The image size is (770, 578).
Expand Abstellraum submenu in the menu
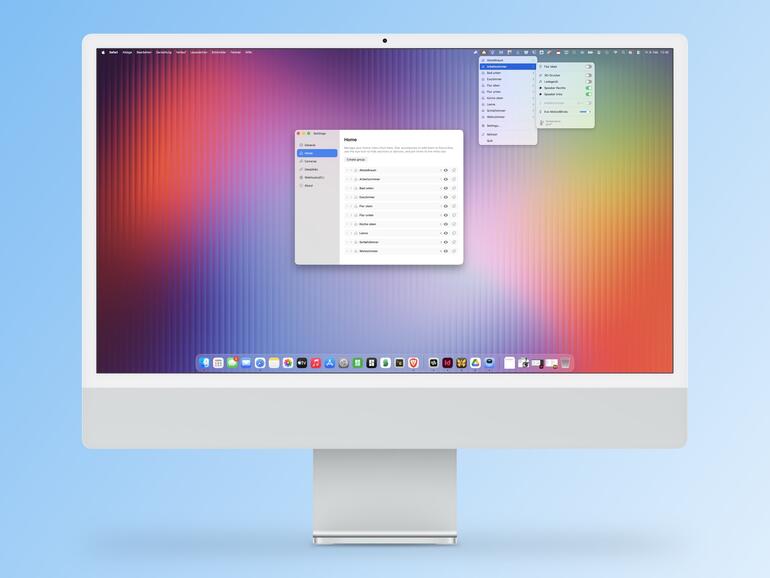(x=533, y=60)
